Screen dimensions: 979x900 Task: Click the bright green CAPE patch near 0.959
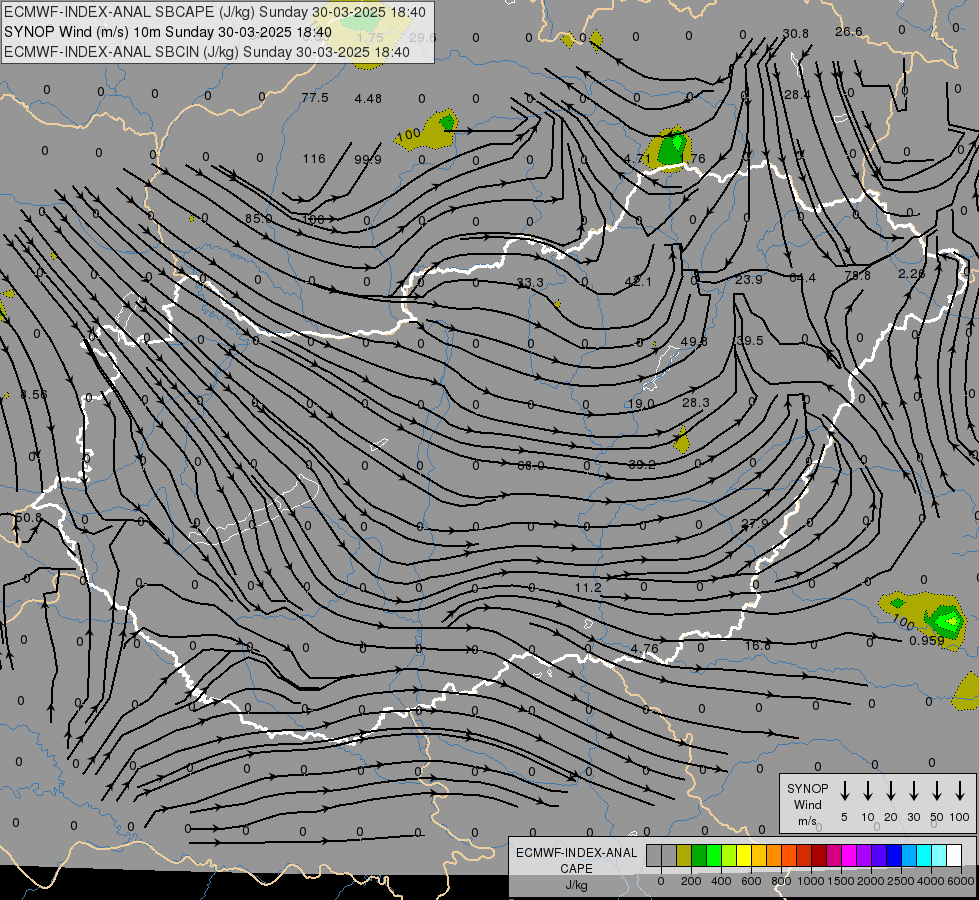947,621
